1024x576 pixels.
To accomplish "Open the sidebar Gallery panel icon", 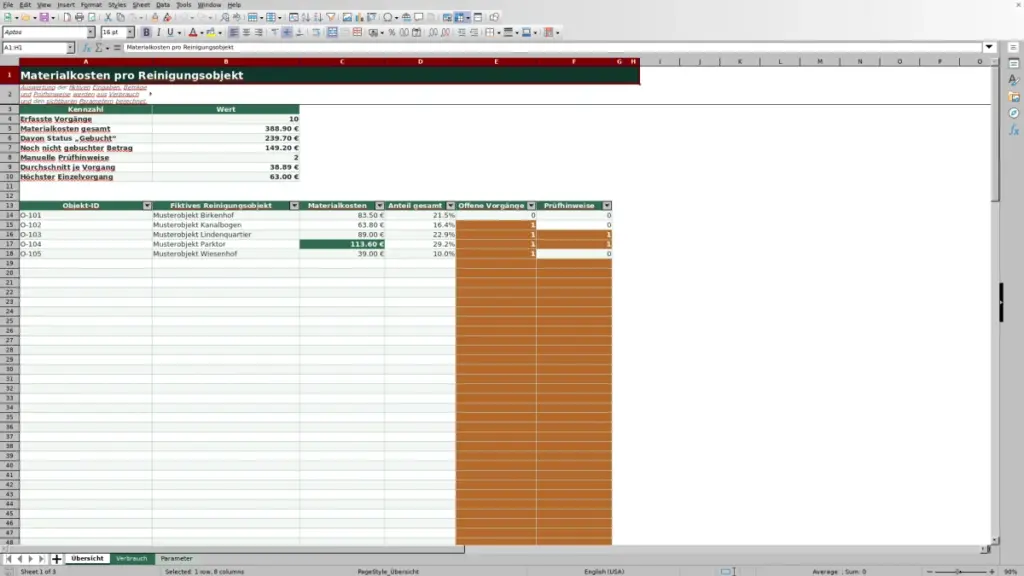I will [1014, 97].
